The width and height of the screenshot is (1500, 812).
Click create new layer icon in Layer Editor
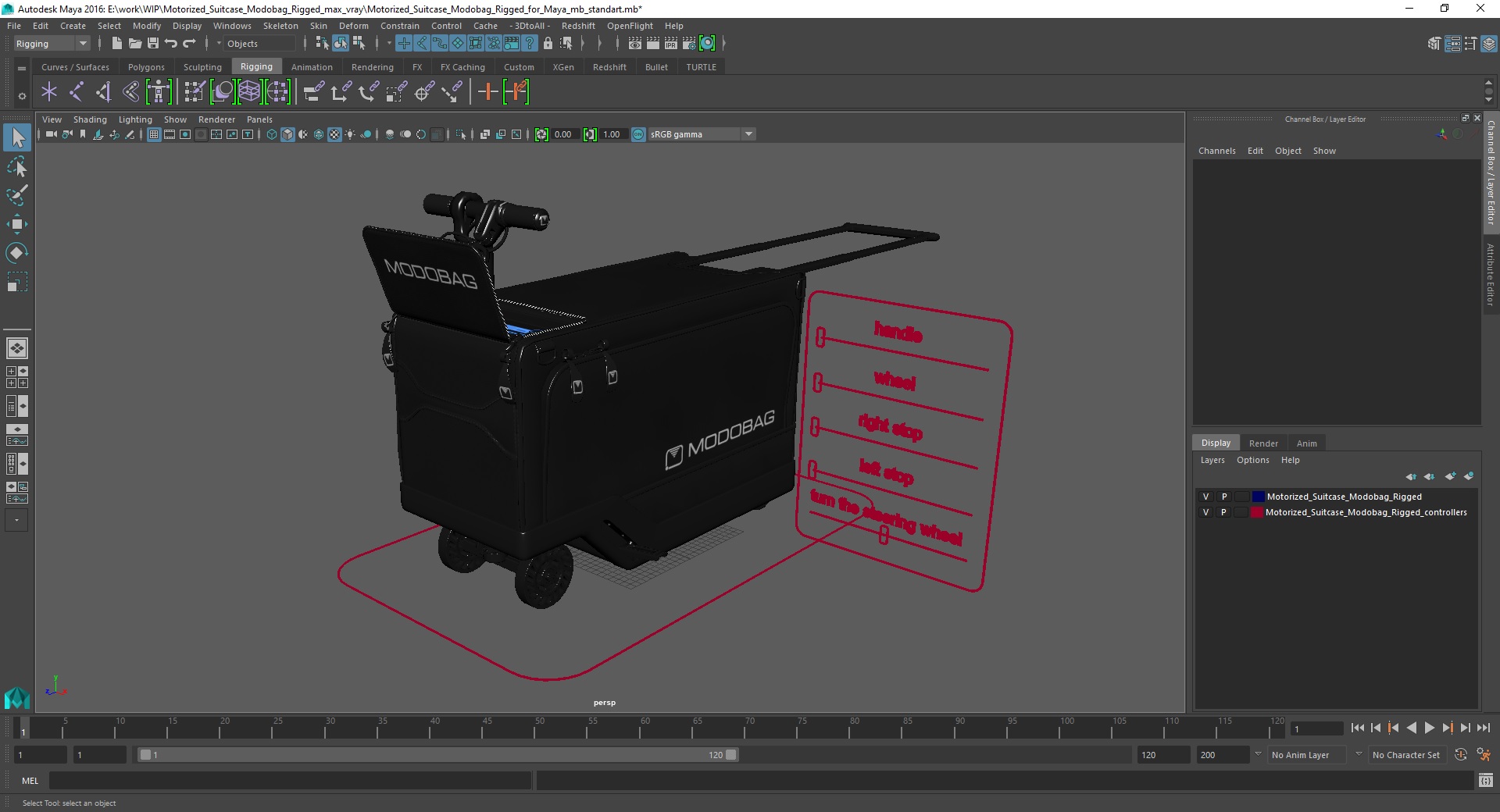[x=1450, y=476]
